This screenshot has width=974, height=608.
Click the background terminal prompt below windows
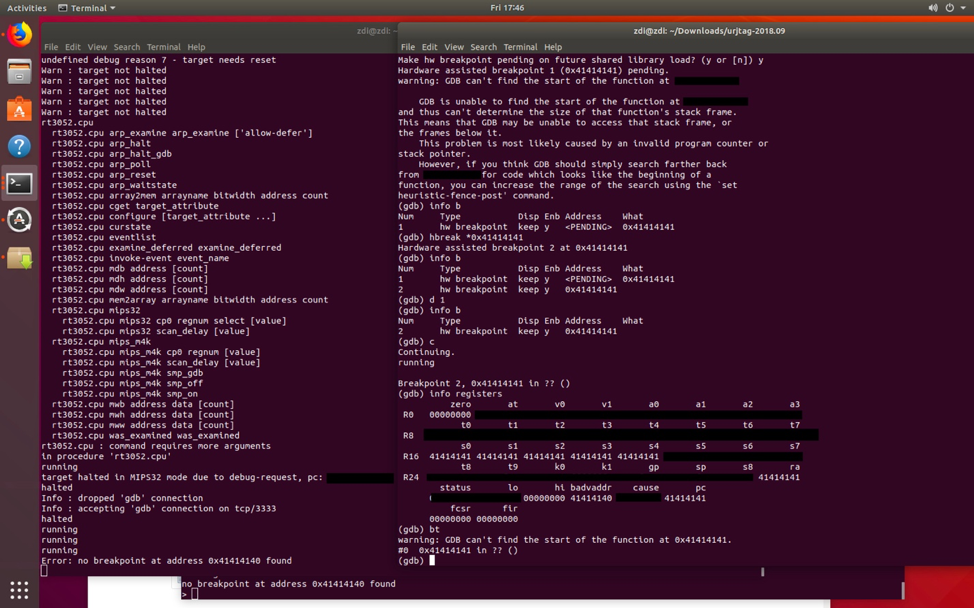pyautogui.click(x=189, y=594)
